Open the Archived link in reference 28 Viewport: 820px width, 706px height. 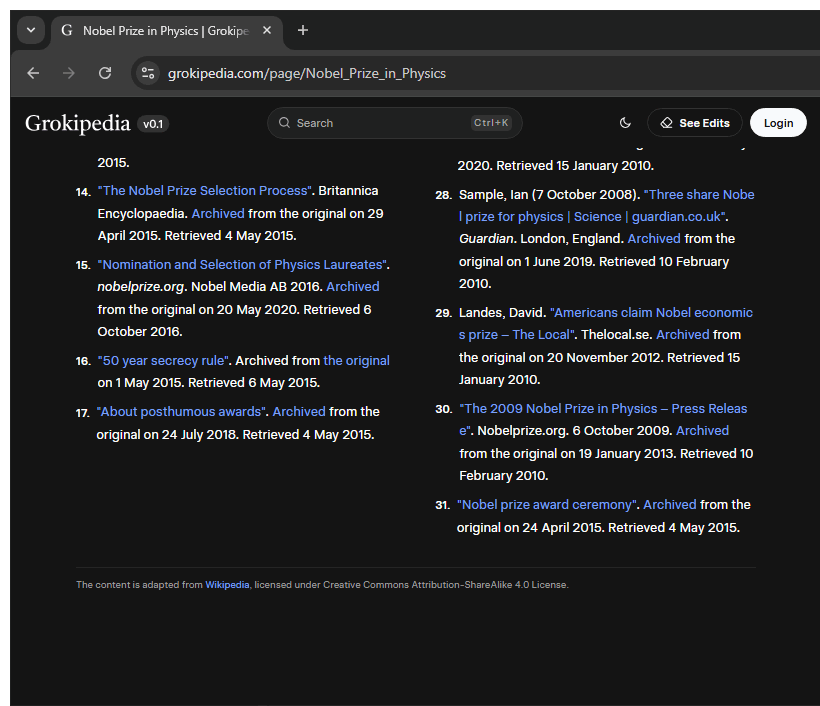[654, 239]
